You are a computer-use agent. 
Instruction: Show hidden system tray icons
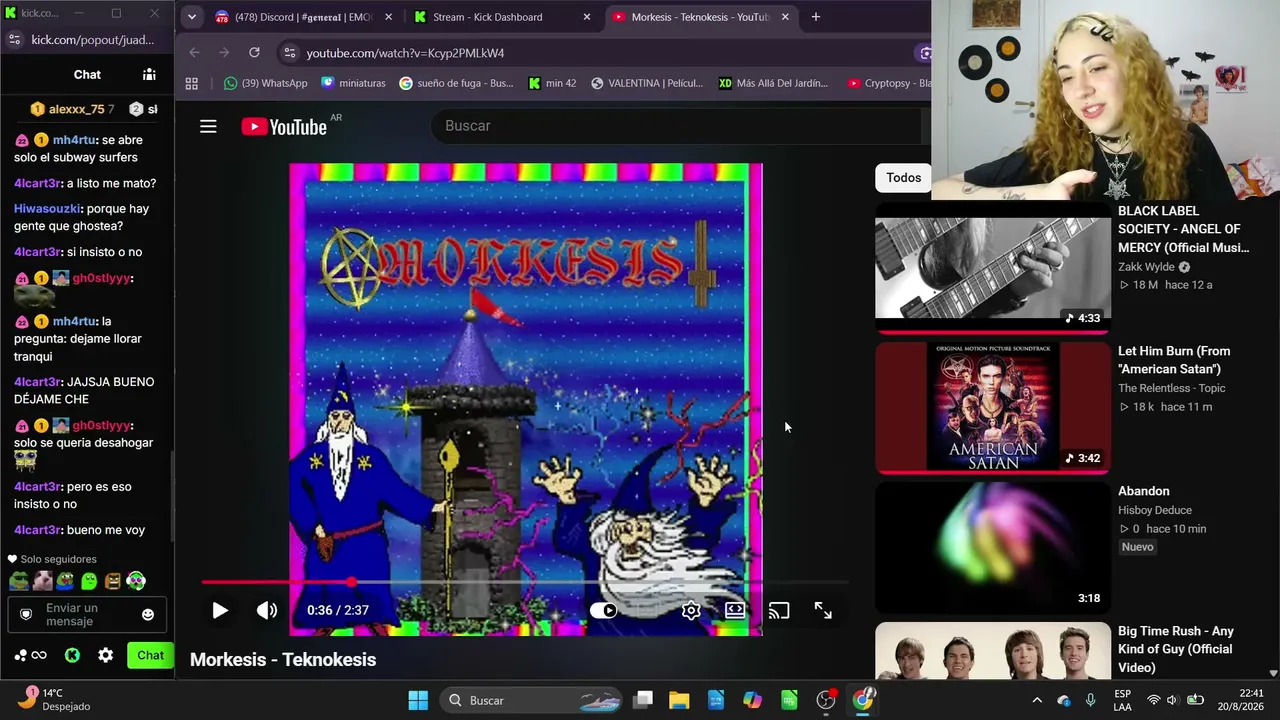[x=1037, y=700]
